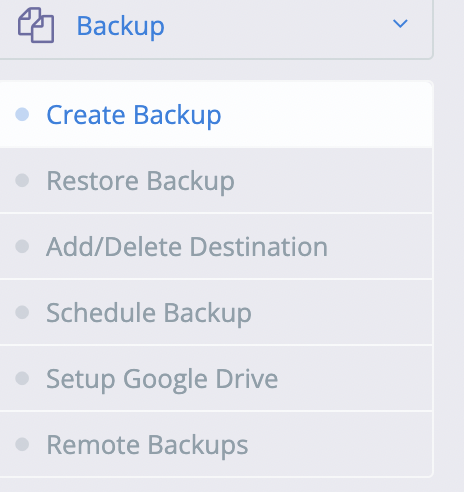The width and height of the screenshot is (464, 492).
Task: Click the Backup stacked-documents icon
Action: (x=36, y=25)
